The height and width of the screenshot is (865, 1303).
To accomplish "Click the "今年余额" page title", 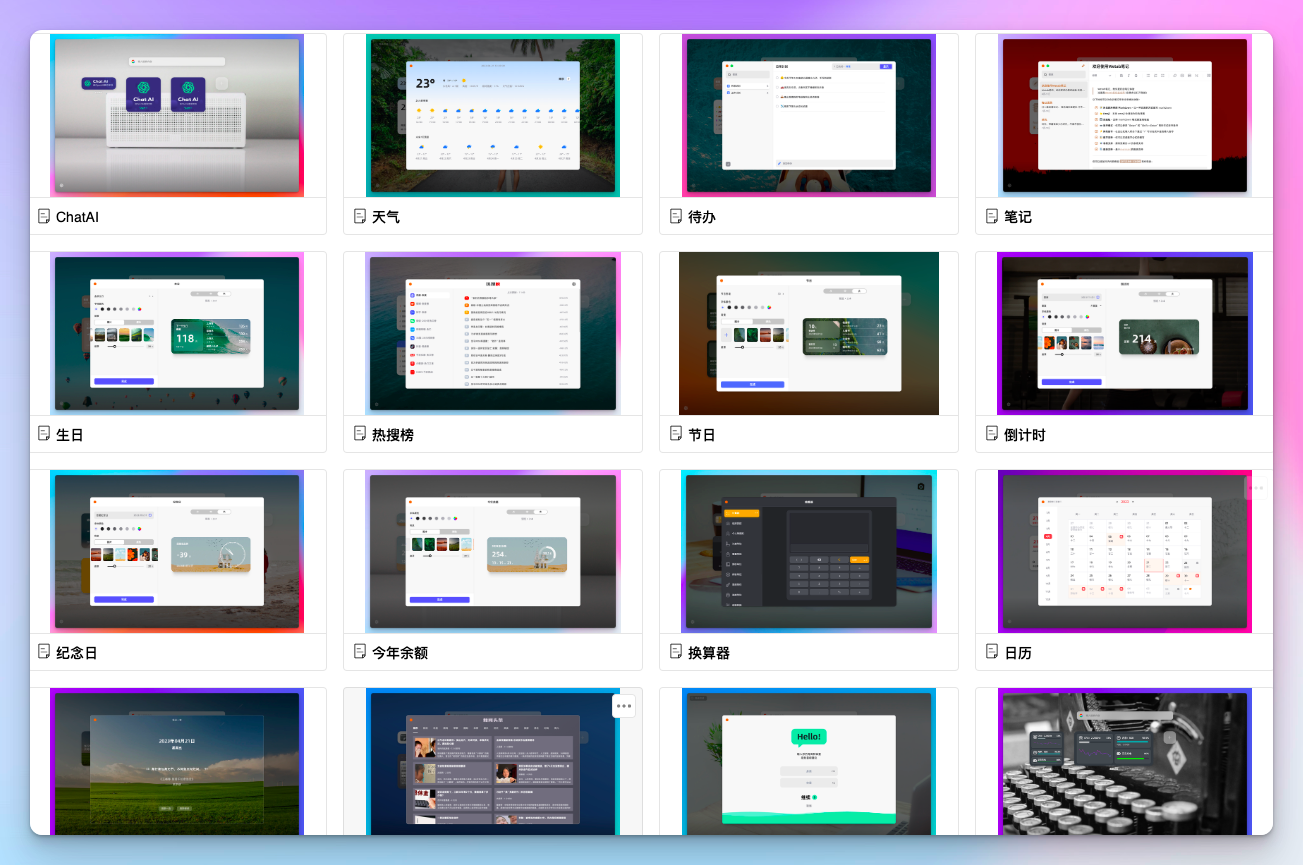I will coord(400,653).
